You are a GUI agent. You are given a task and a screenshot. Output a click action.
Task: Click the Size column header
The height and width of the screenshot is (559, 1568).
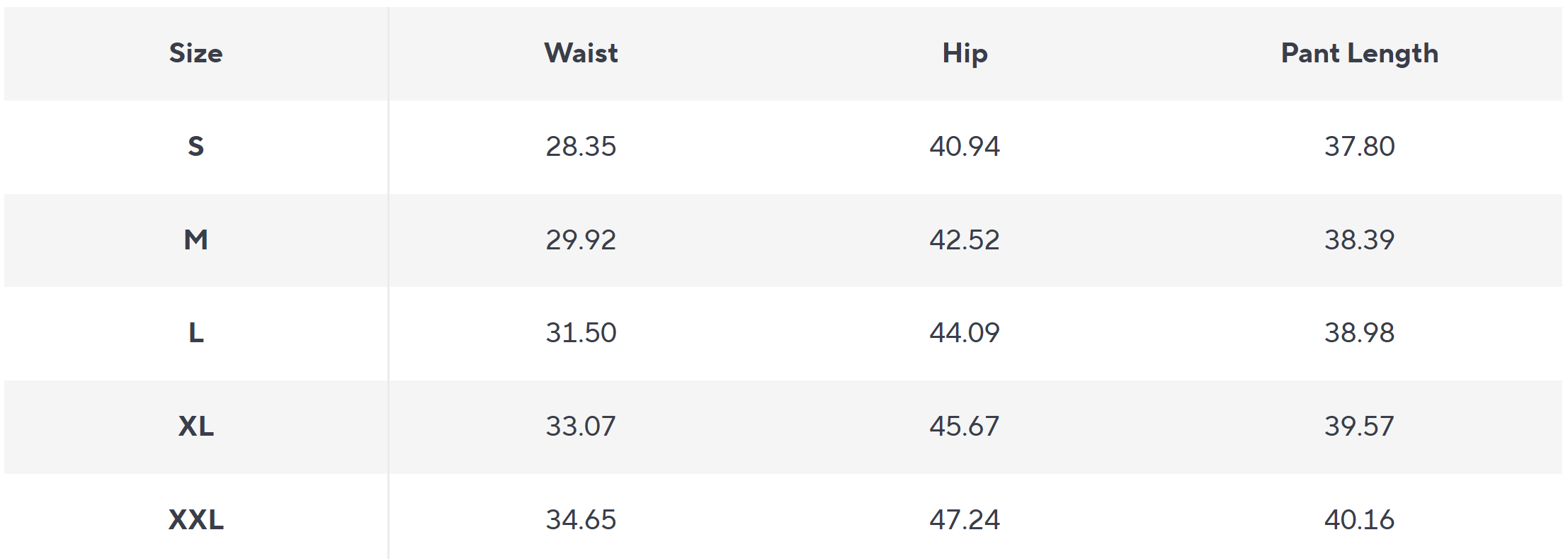point(196,53)
